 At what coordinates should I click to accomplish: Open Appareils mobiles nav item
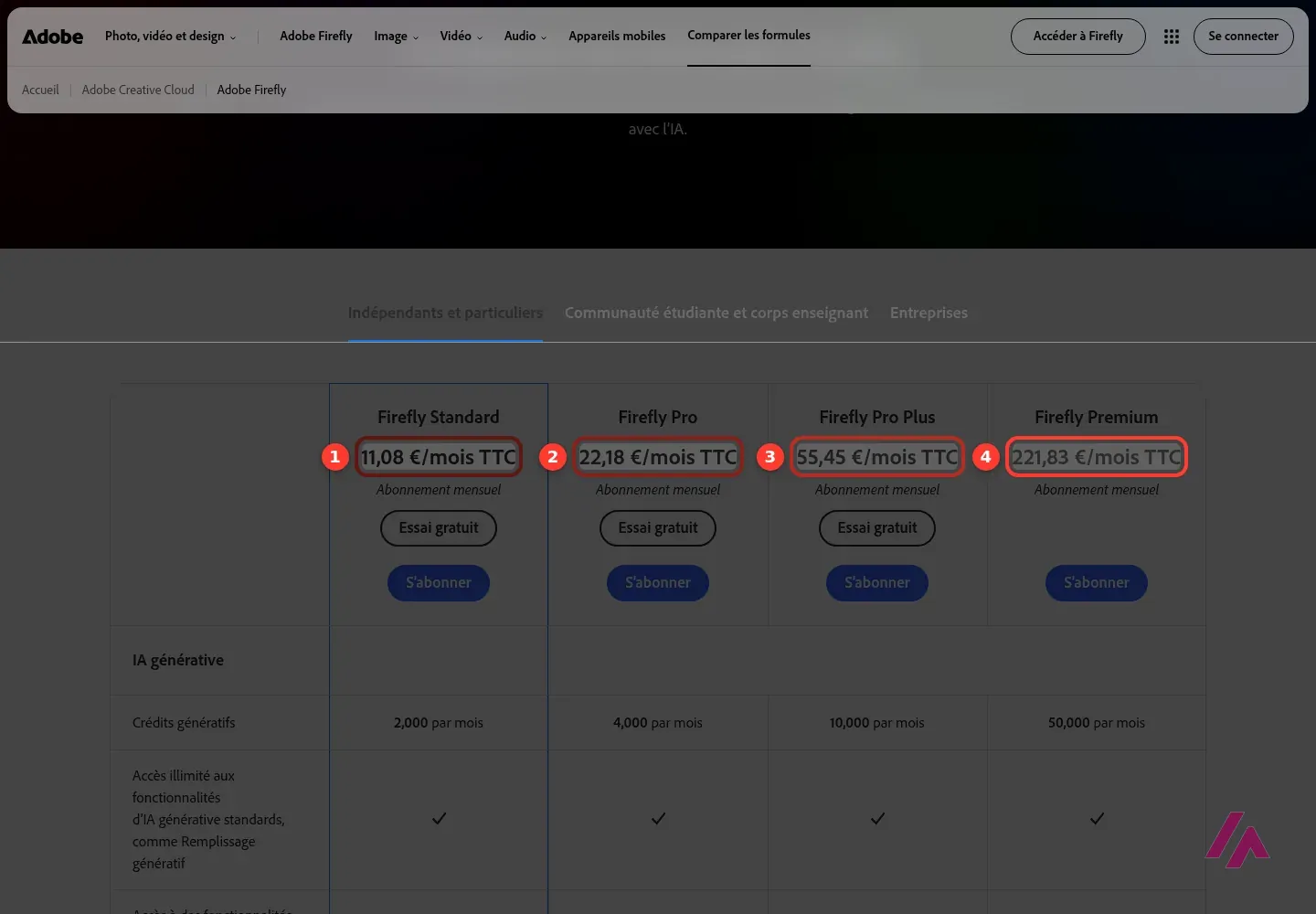(x=617, y=37)
